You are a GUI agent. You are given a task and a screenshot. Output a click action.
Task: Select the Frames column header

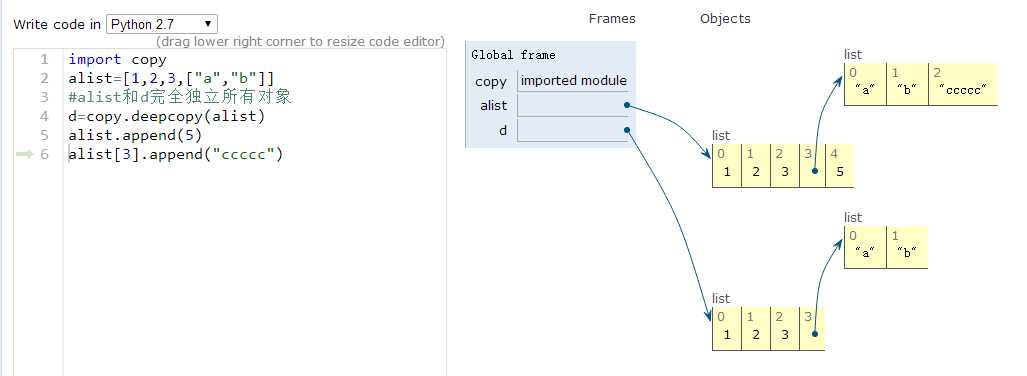tap(612, 18)
